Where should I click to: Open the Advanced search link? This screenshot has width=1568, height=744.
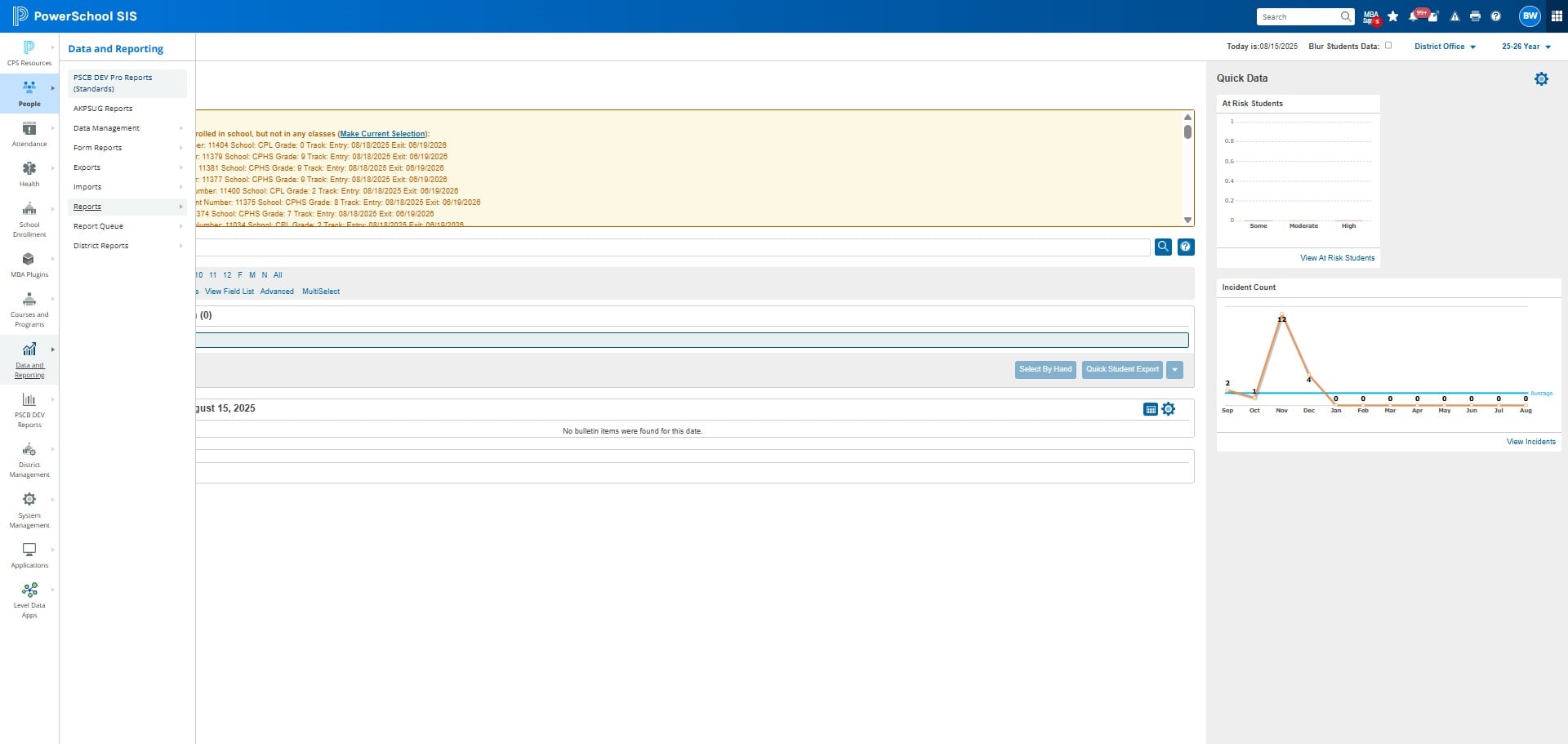click(277, 292)
